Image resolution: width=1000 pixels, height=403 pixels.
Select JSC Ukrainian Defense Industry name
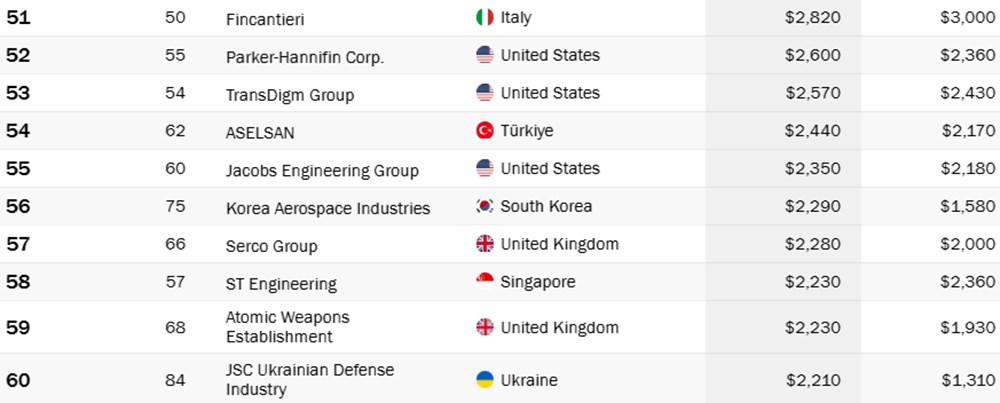click(x=309, y=380)
